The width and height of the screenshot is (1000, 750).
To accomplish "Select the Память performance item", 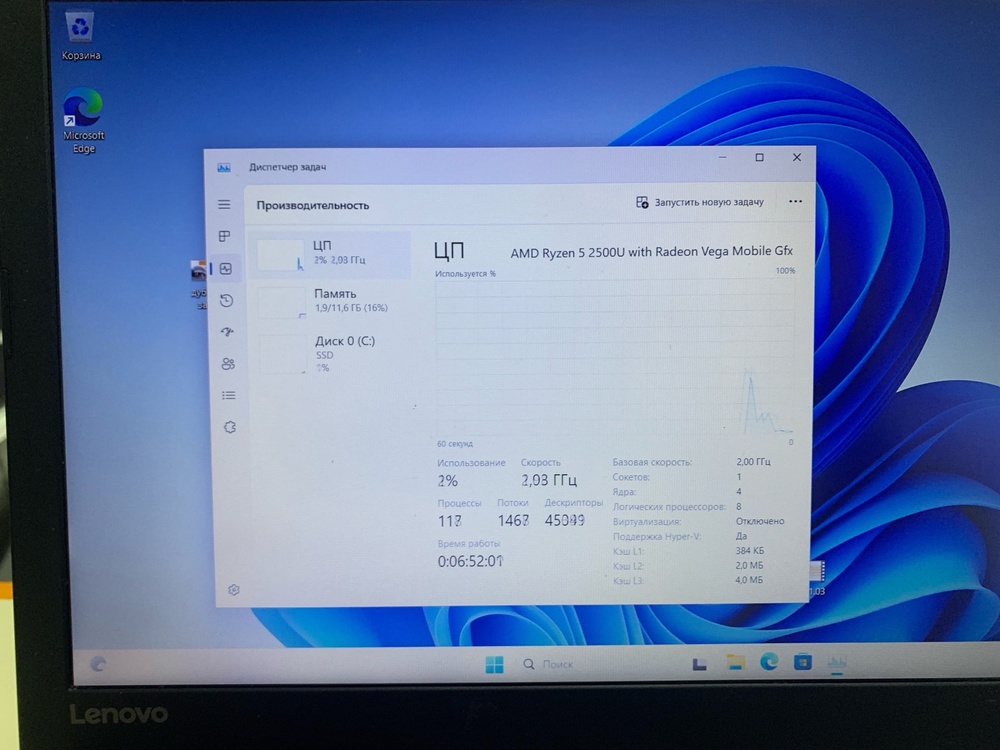I will click(332, 302).
